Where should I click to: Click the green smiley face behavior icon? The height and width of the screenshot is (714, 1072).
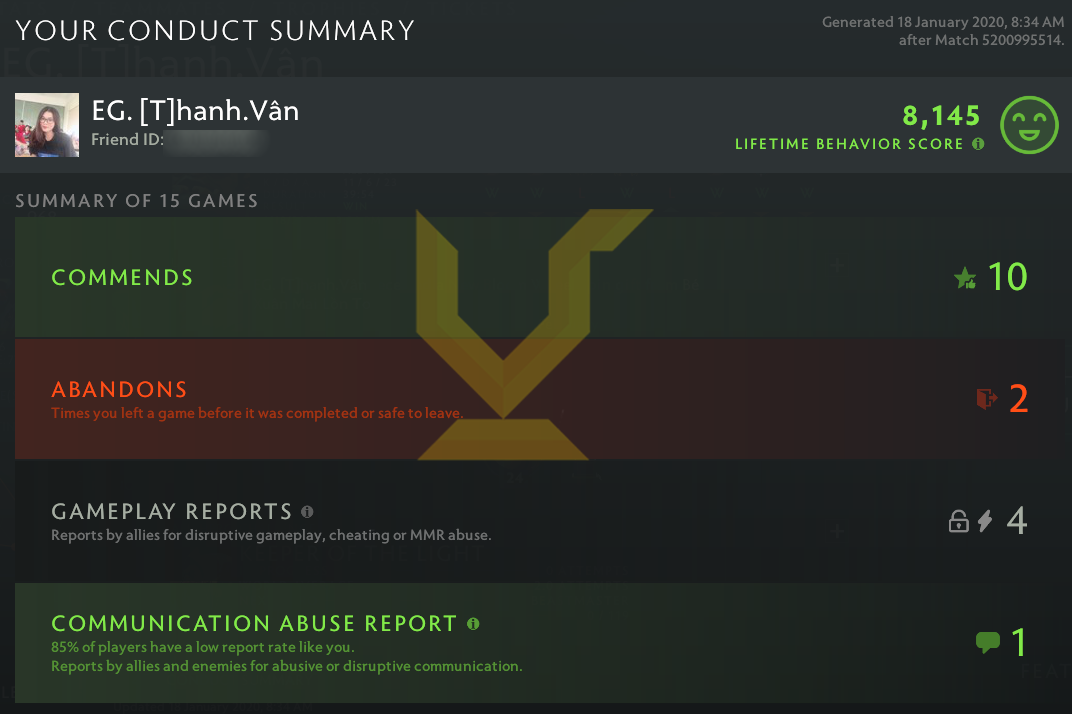(1029, 125)
